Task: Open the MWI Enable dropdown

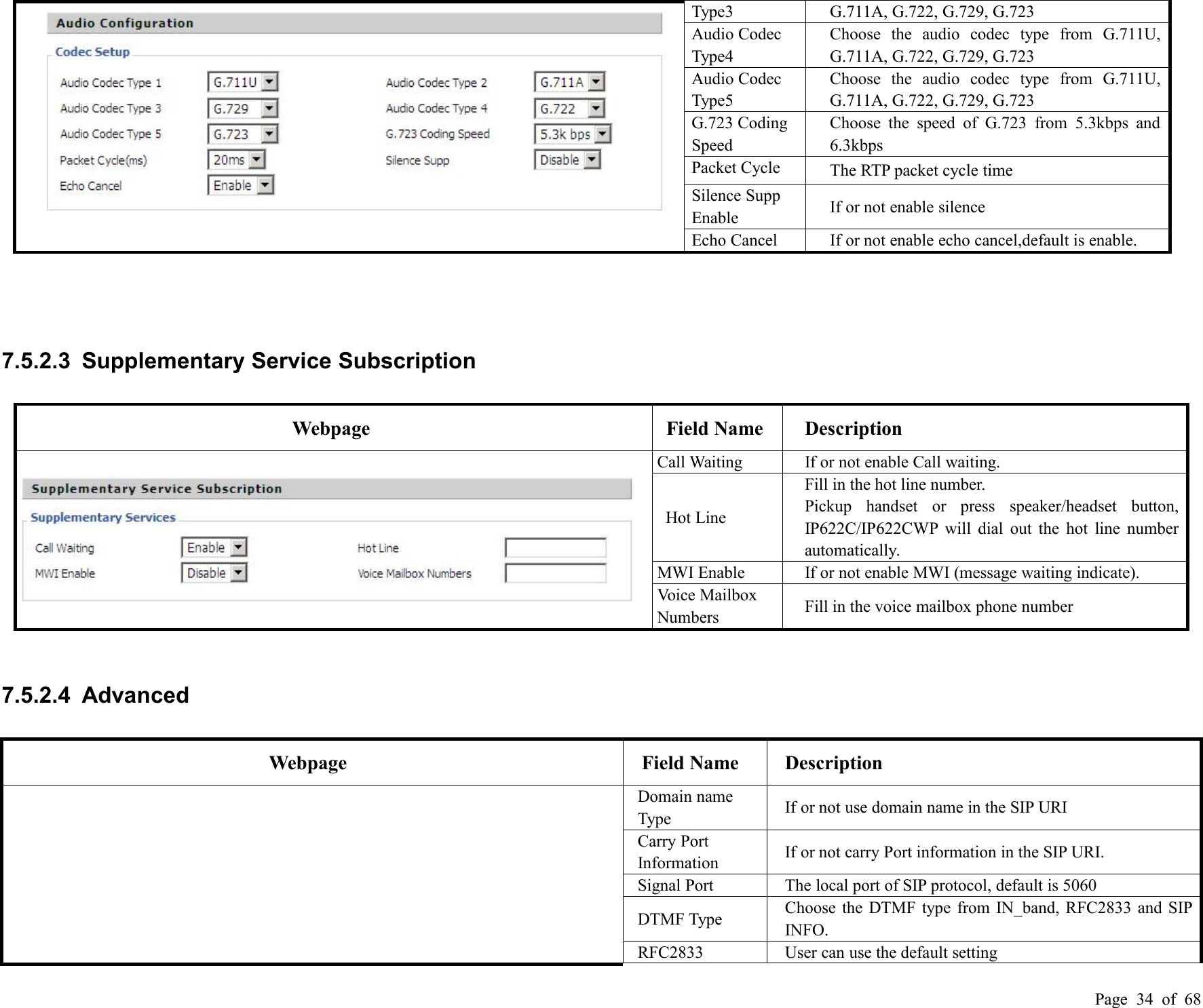Action: (214, 573)
